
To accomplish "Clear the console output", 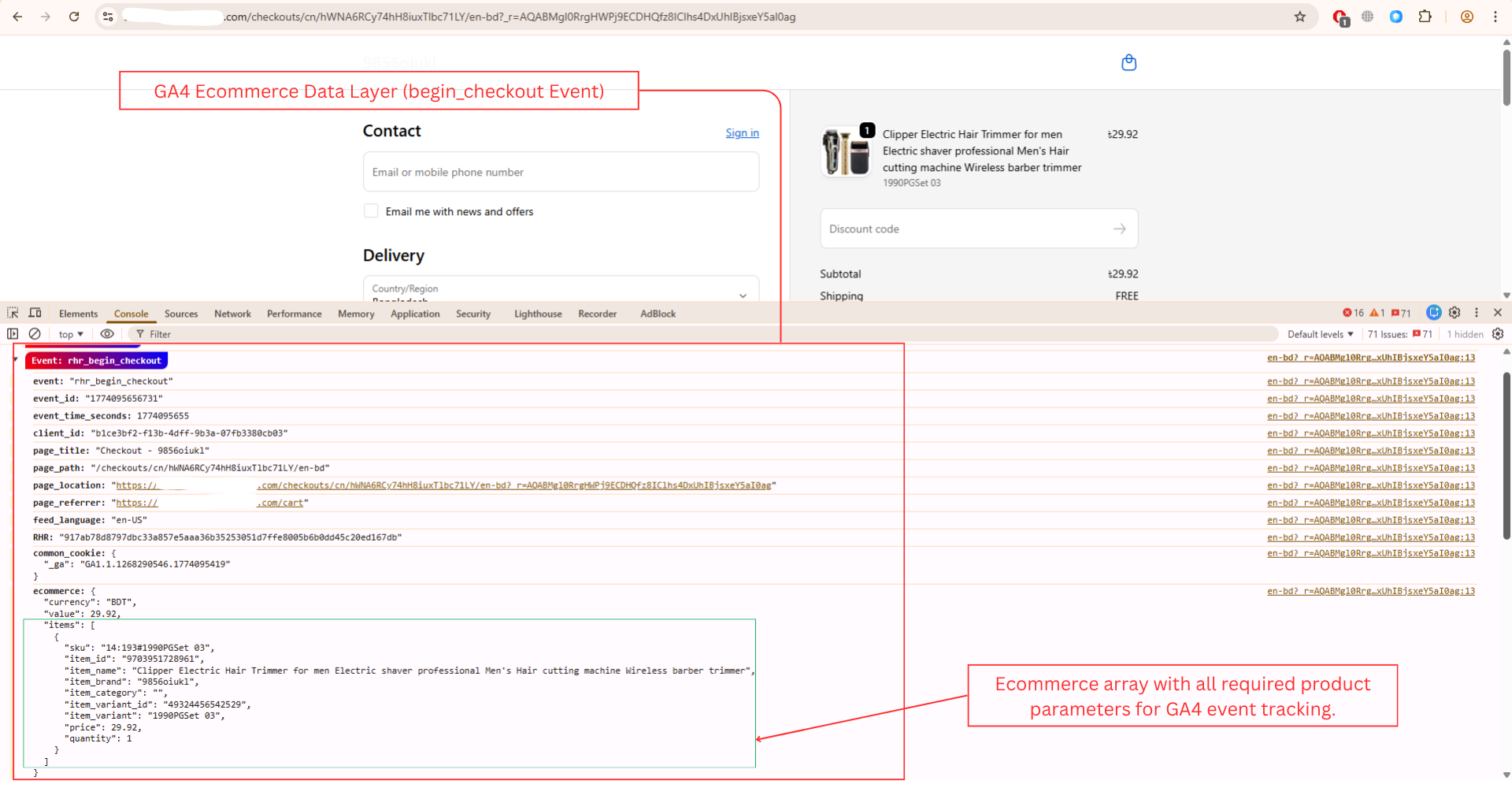I will pyautogui.click(x=35, y=334).
